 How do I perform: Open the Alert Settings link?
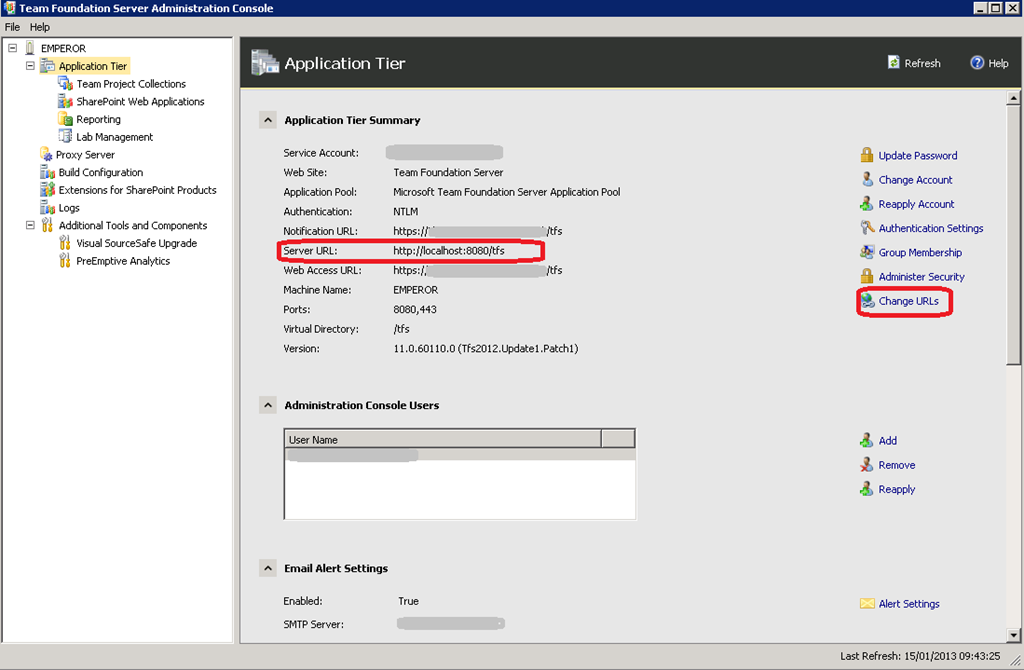point(909,604)
